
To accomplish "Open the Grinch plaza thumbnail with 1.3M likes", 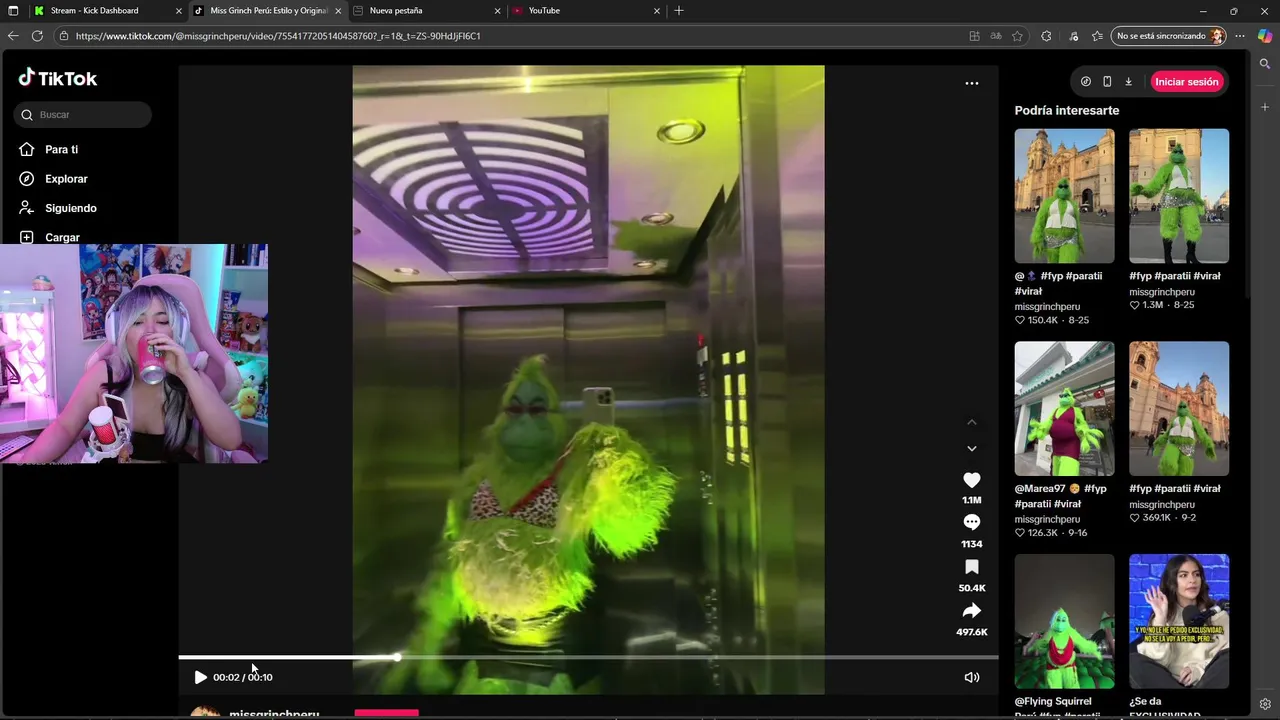I will tap(1179, 196).
